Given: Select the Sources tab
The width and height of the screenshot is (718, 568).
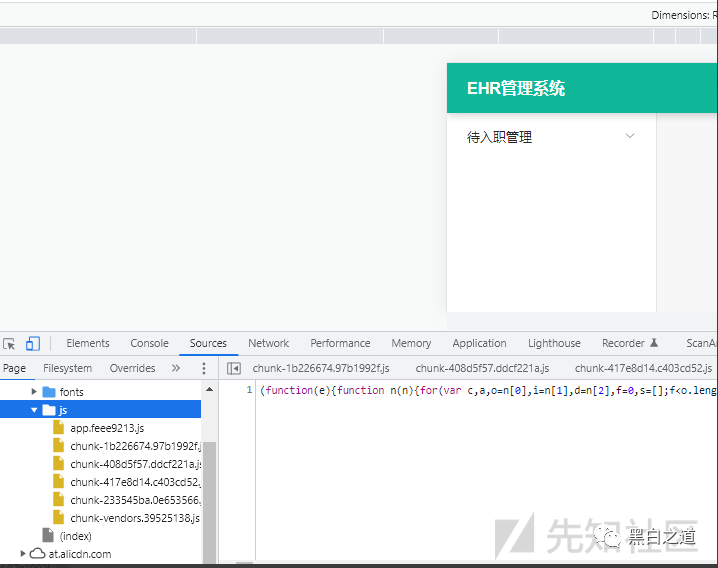Looking at the screenshot, I should point(208,344).
